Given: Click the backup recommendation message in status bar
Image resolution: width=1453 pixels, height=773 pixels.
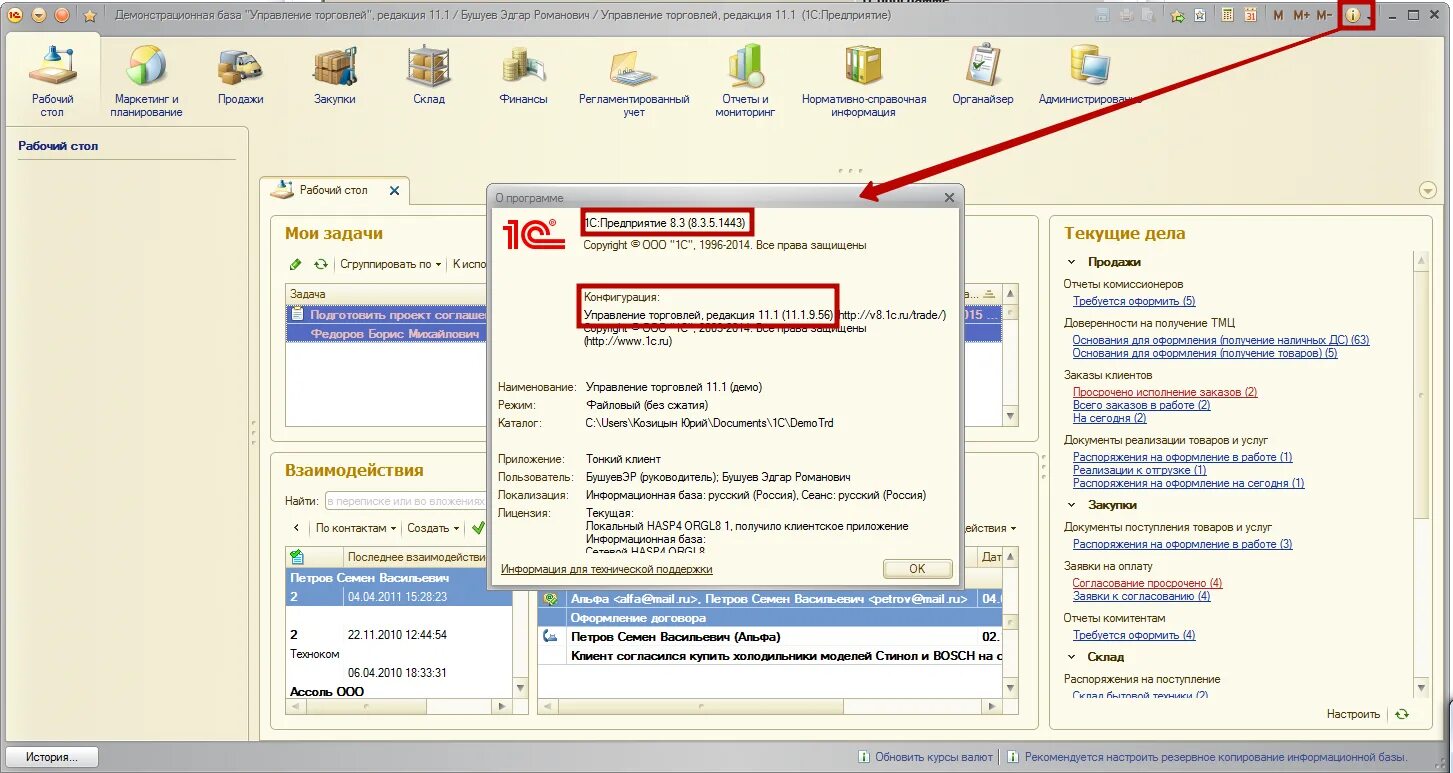Looking at the screenshot, I should [x=1215, y=757].
